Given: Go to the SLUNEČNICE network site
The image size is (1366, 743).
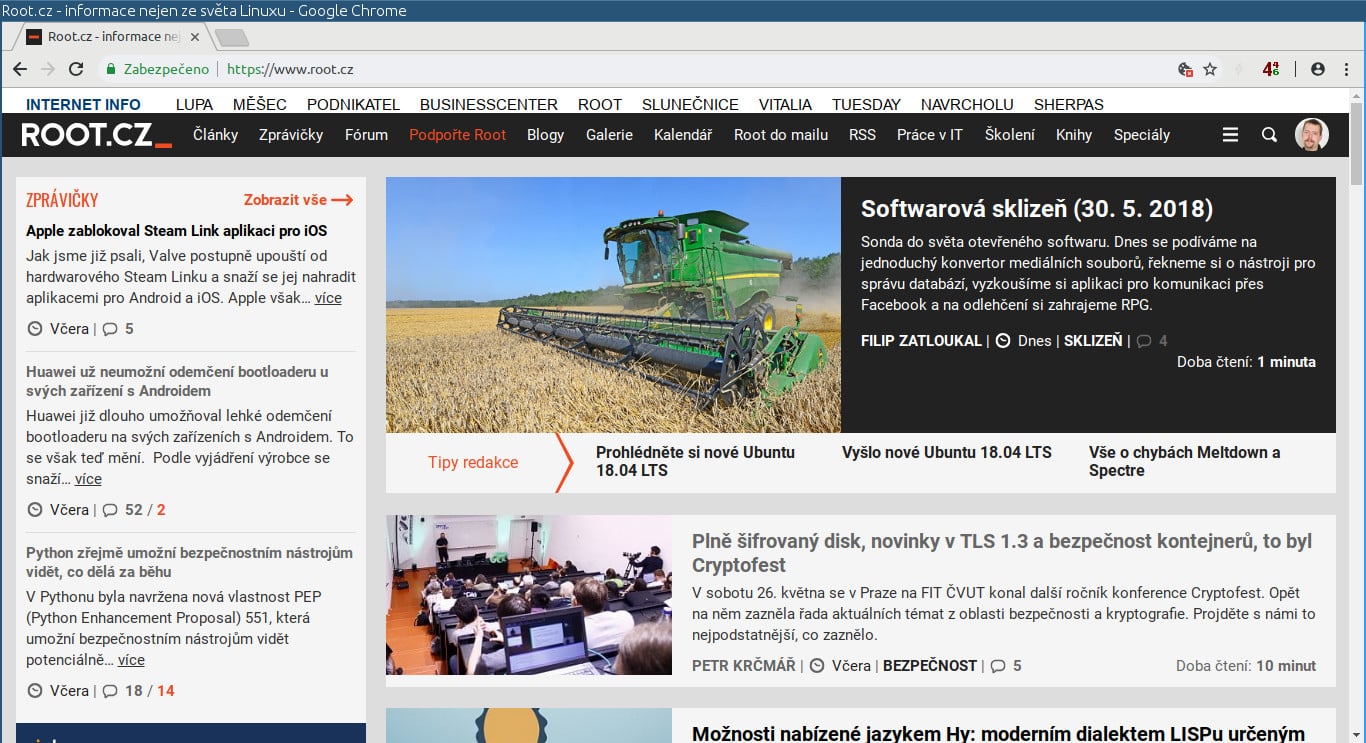Looking at the screenshot, I should pos(690,104).
